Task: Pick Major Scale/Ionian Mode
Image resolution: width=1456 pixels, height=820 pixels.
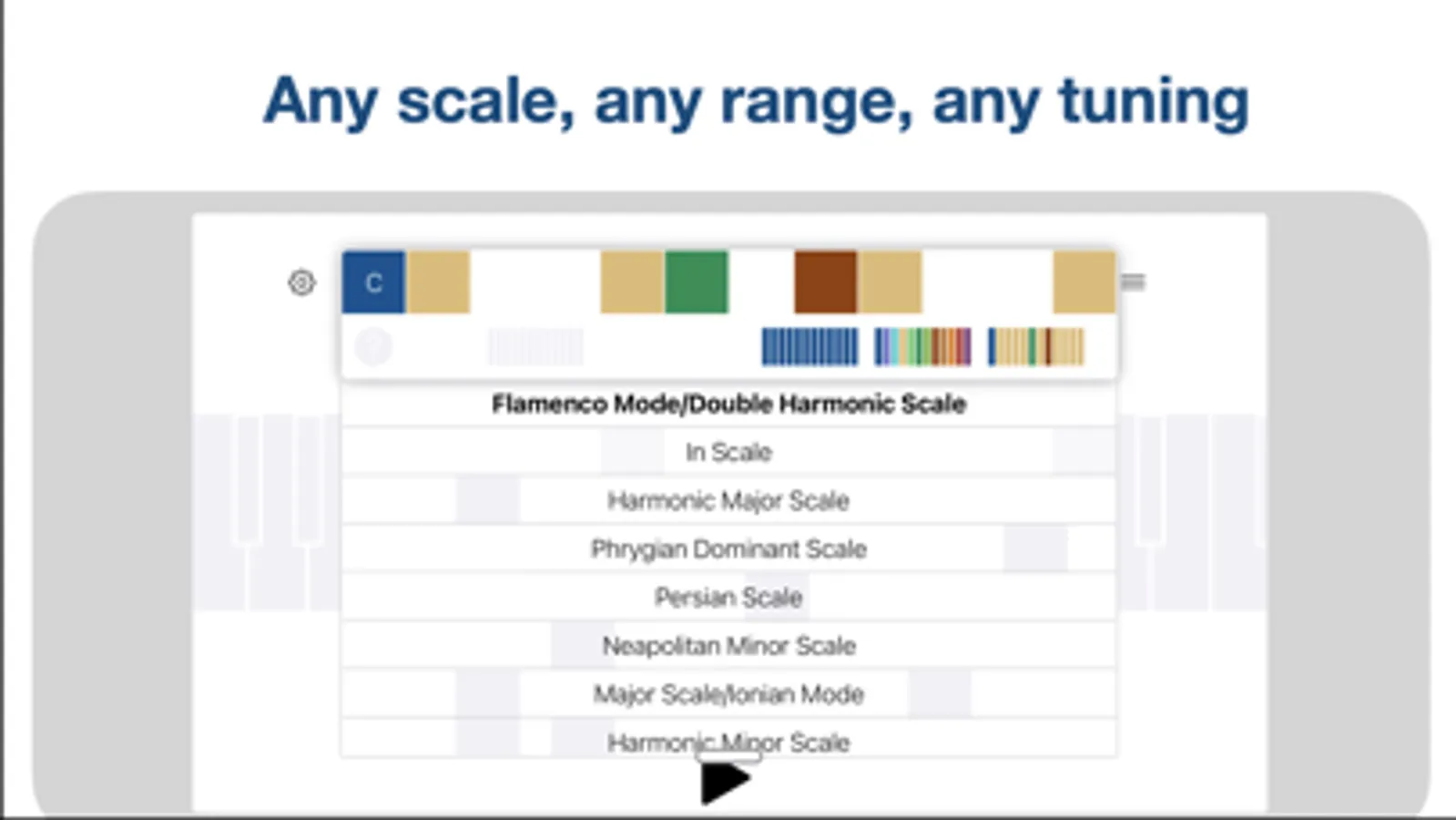Action: point(728,693)
